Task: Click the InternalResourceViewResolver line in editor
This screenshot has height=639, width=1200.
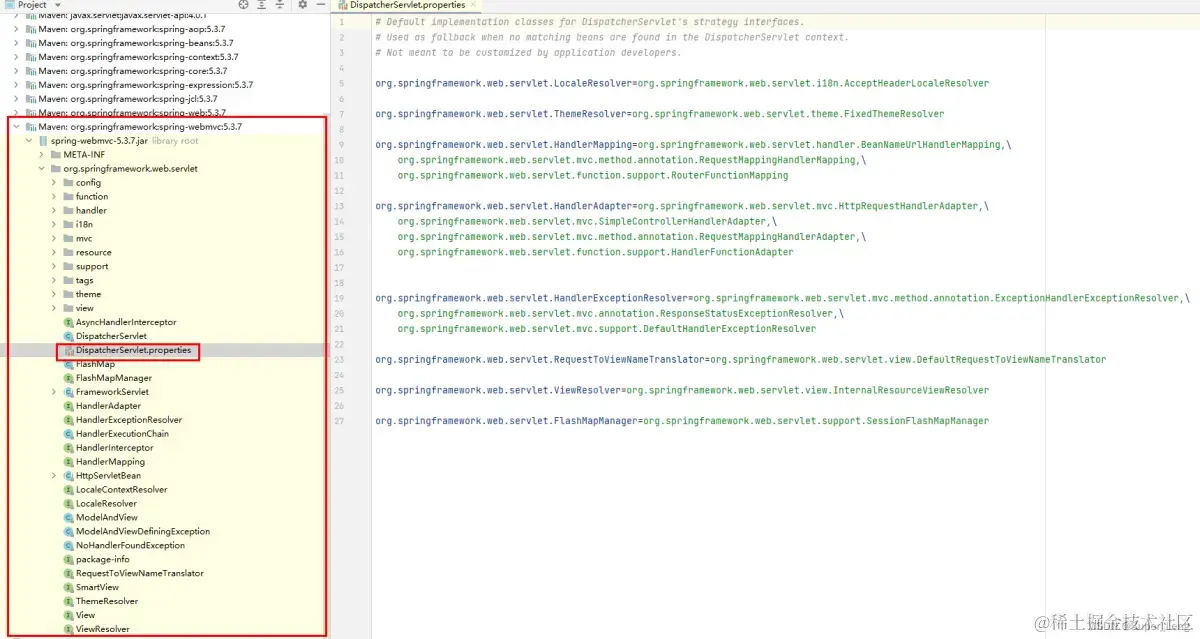Action: click(682, 391)
